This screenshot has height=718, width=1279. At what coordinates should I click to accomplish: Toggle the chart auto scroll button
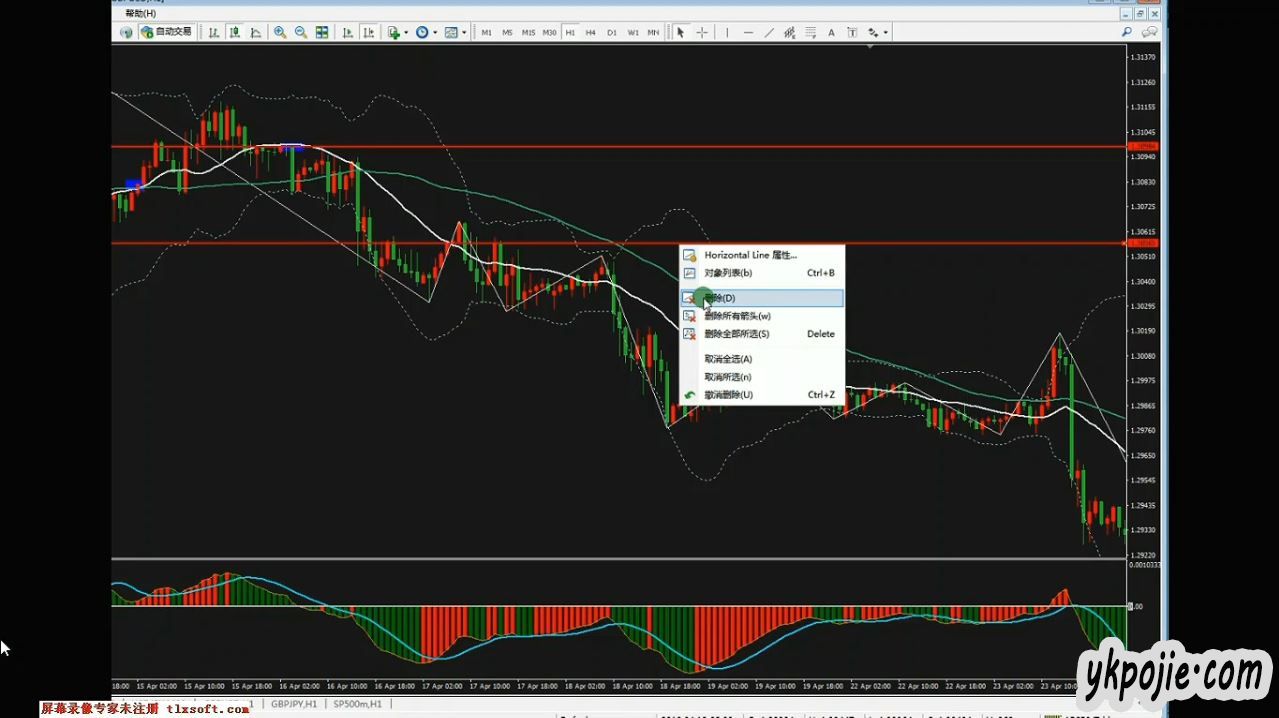[348, 32]
